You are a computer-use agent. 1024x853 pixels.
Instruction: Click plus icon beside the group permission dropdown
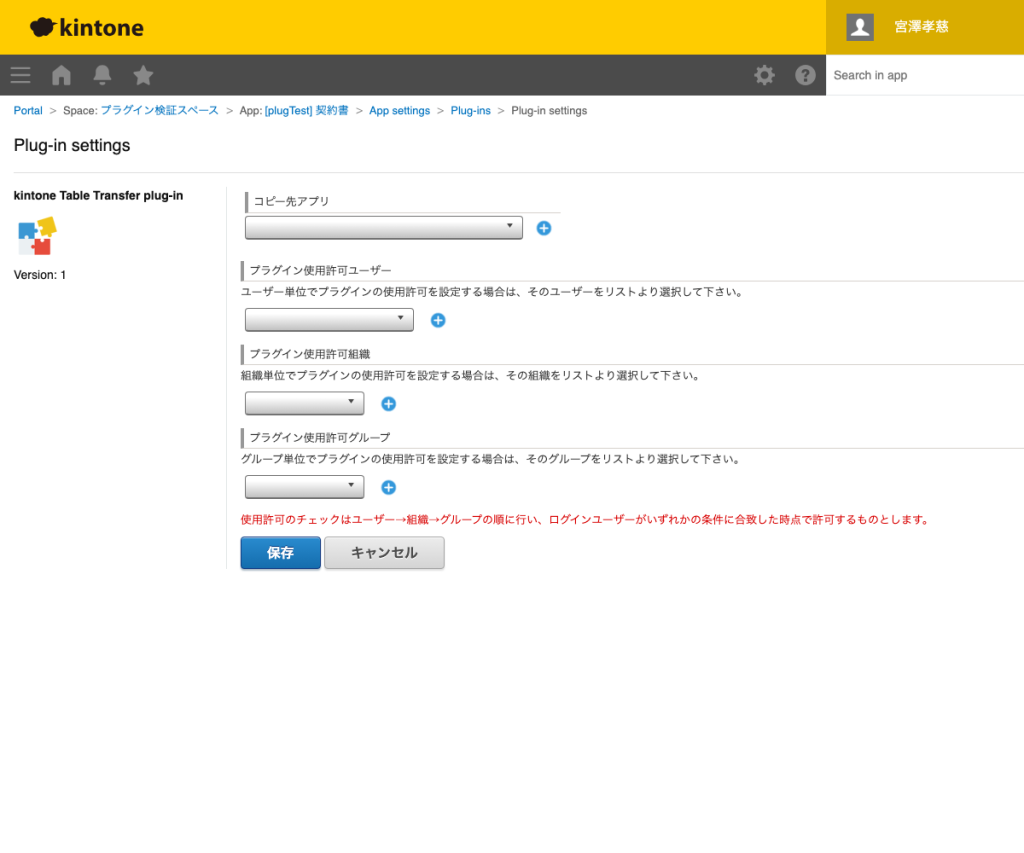pyautogui.click(x=389, y=488)
